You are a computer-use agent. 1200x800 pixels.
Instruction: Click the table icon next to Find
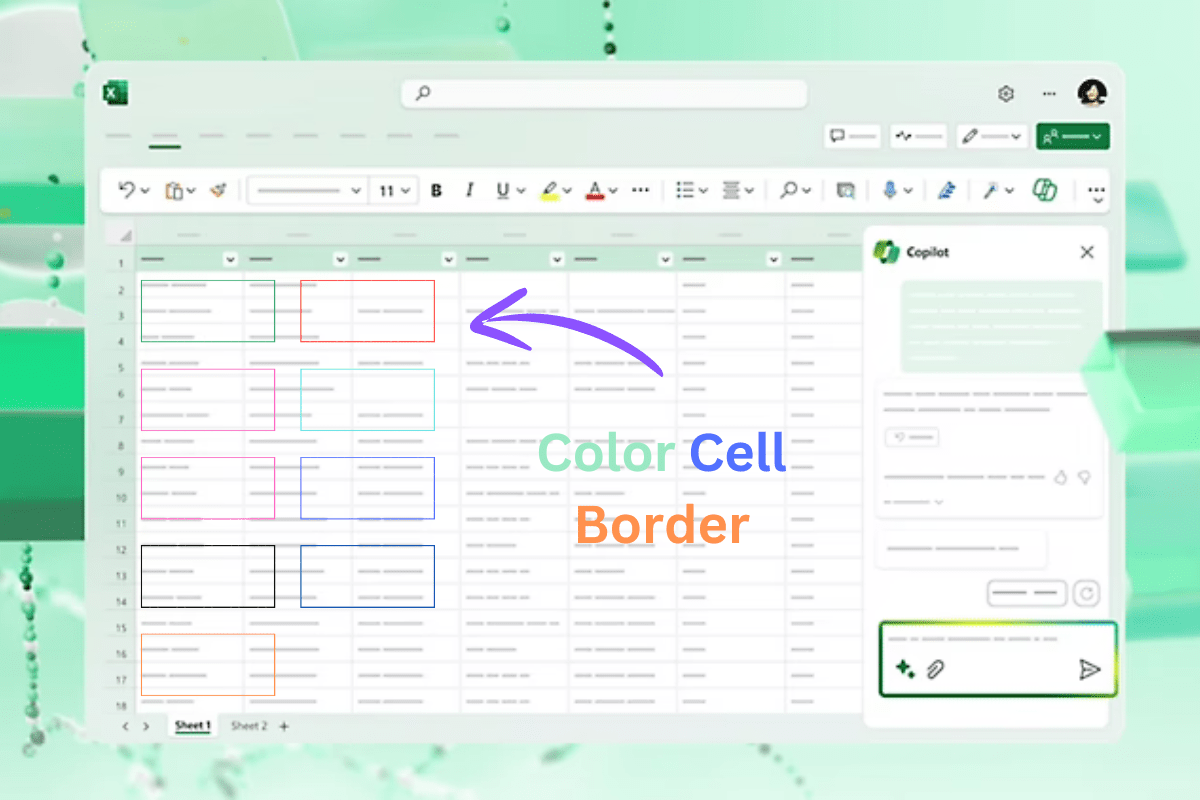point(846,190)
